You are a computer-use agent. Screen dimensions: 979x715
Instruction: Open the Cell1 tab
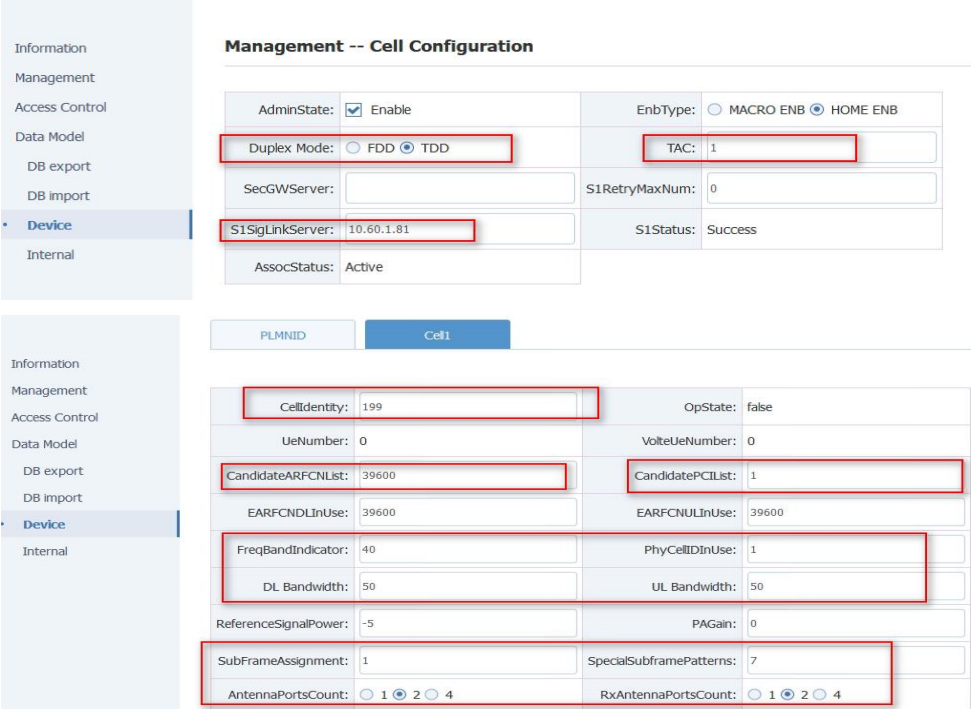click(437, 336)
